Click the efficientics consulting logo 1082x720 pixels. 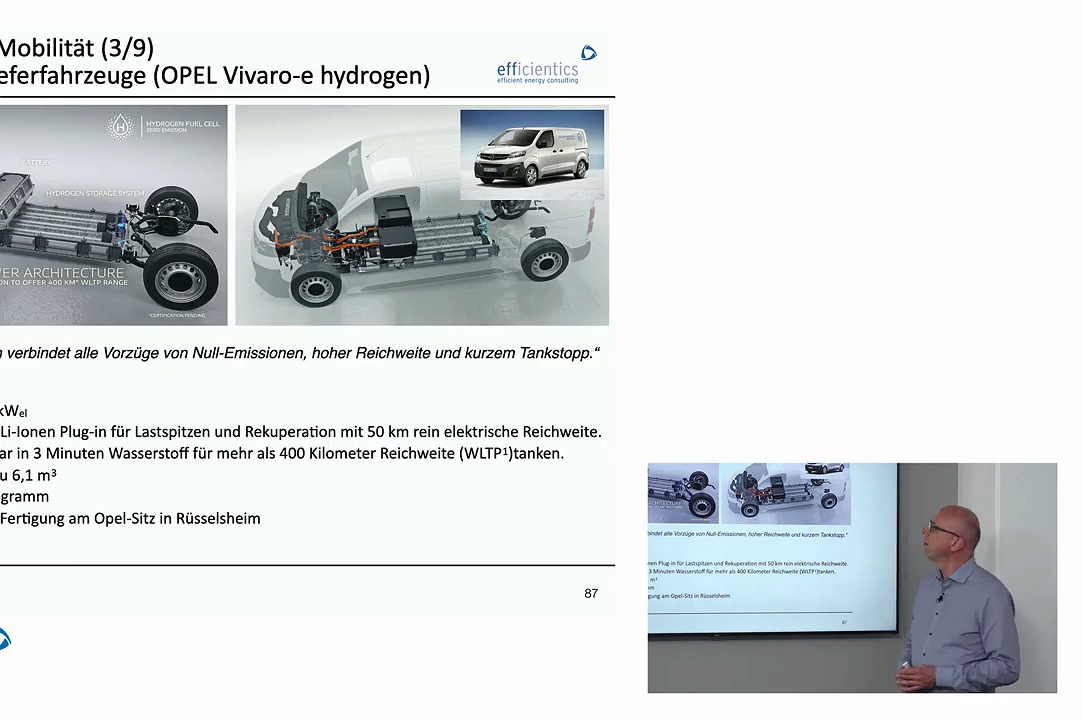[x=540, y=70]
